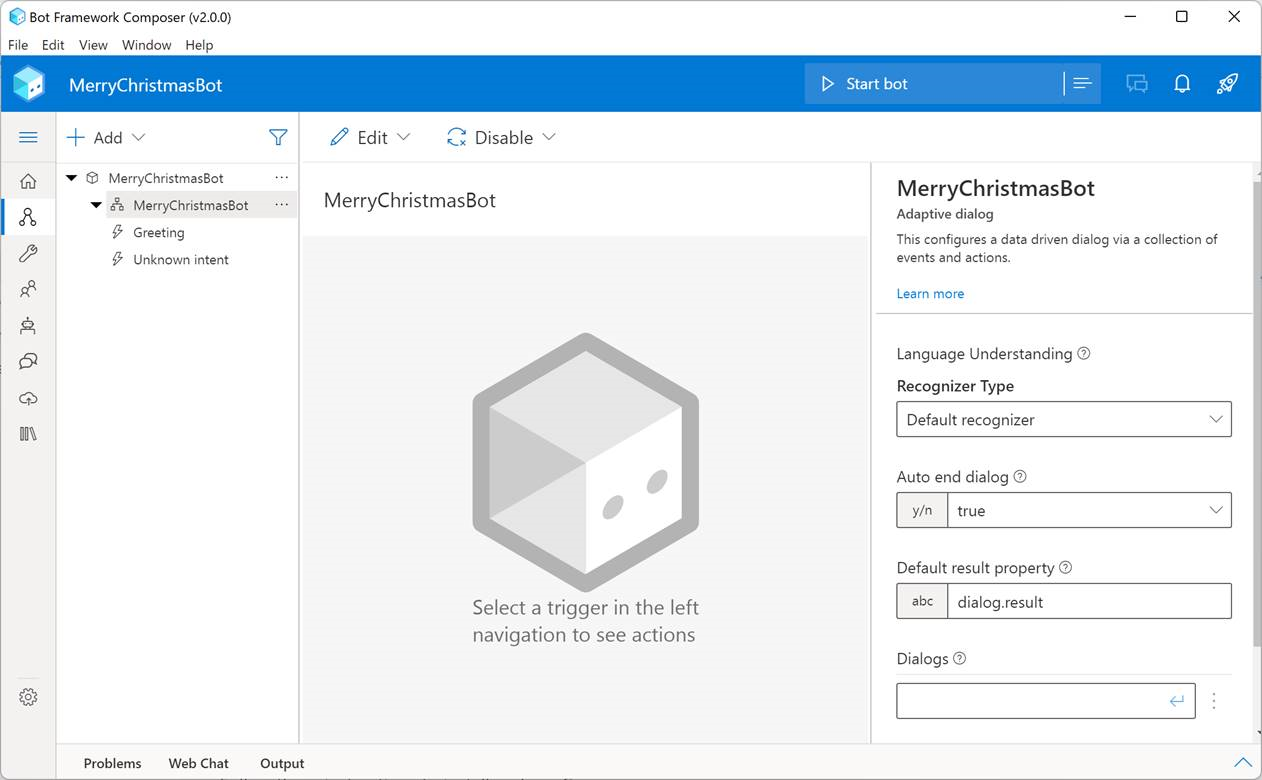The width and height of the screenshot is (1262, 780).
Task: Open the Add dropdown menu
Action: click(x=106, y=138)
